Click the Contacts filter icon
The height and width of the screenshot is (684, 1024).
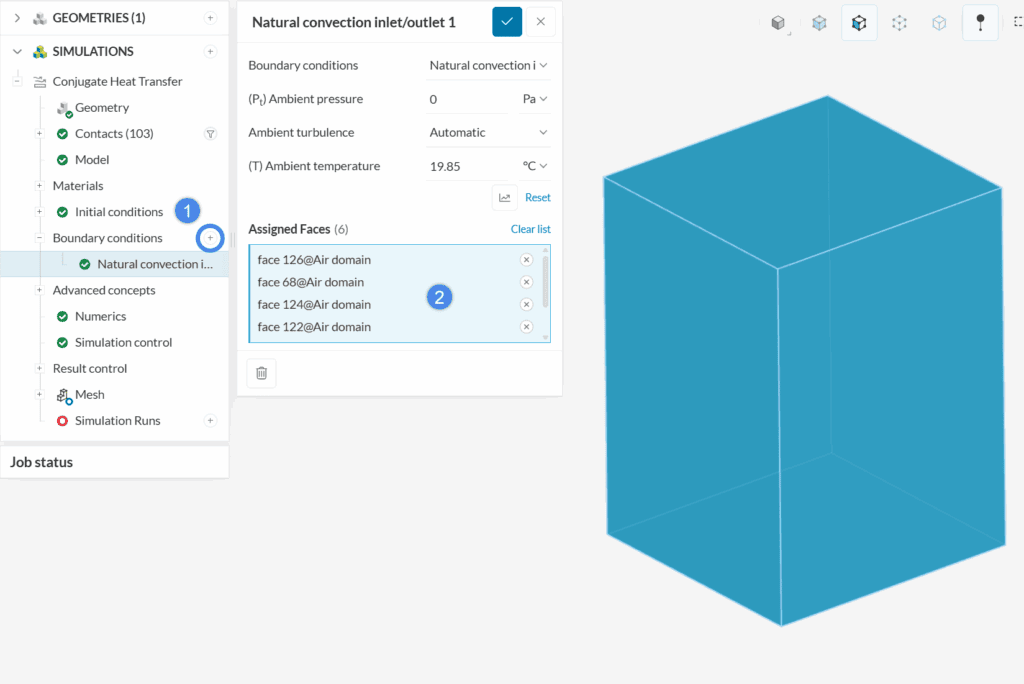pyautogui.click(x=210, y=134)
